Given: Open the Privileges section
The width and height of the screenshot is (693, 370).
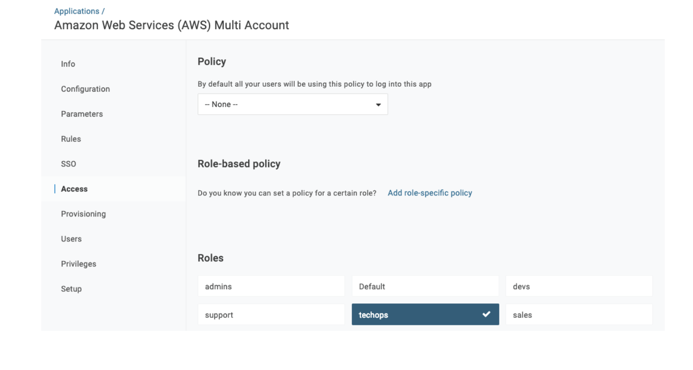Looking at the screenshot, I should (78, 264).
